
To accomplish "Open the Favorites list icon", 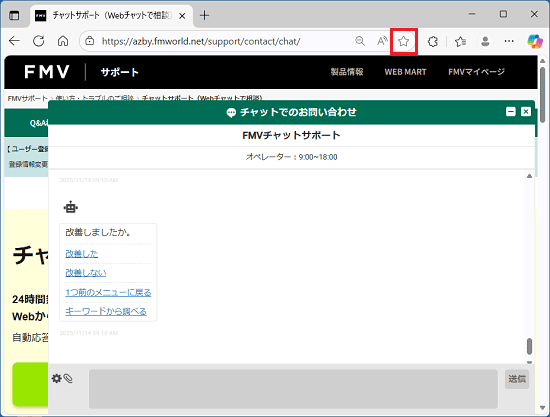I will pos(460,41).
